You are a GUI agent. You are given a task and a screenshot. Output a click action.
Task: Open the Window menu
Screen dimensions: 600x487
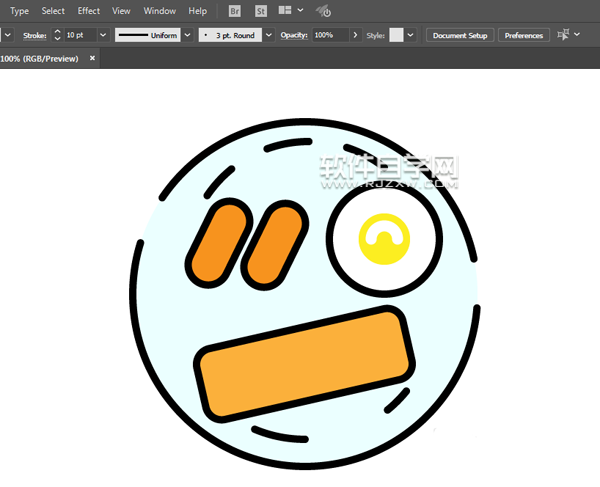159,11
